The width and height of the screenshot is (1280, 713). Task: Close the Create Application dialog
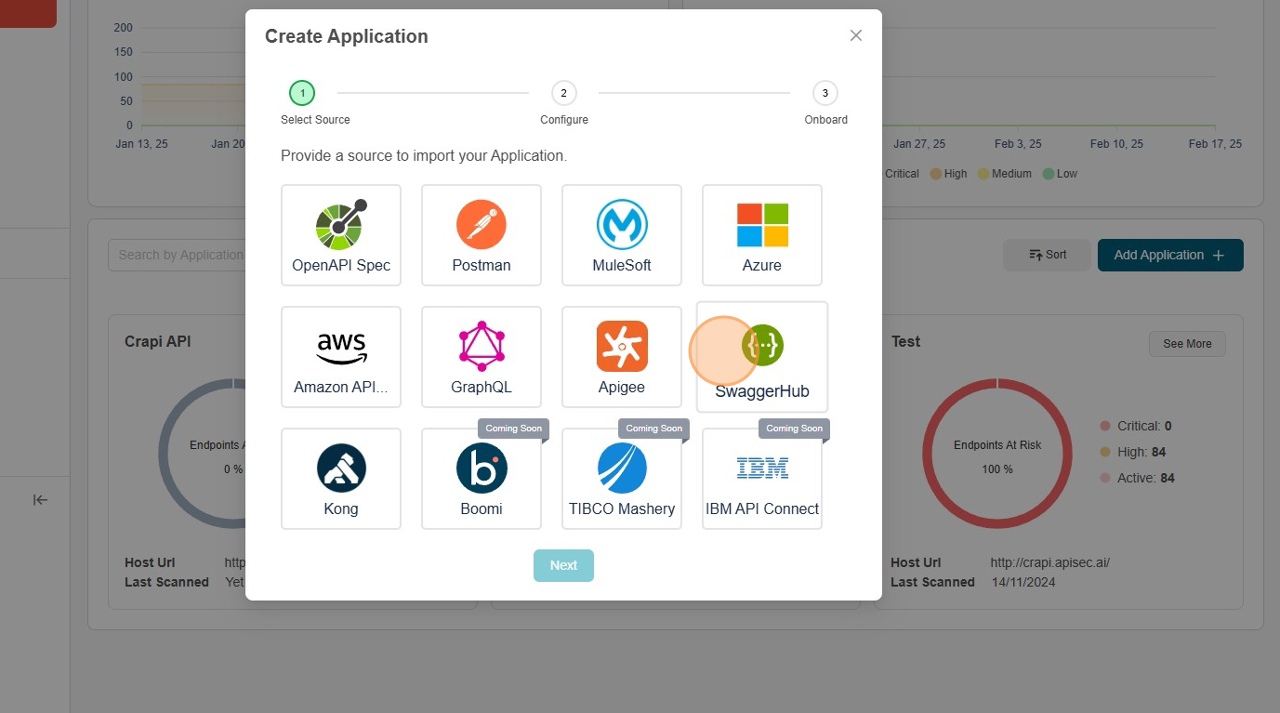(x=856, y=36)
